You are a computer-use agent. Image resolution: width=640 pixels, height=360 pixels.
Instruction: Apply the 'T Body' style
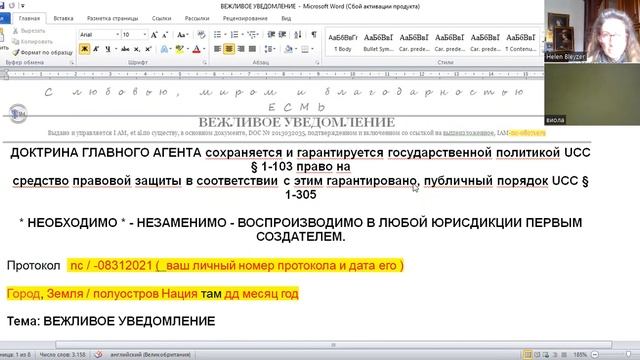[x=342, y=42]
